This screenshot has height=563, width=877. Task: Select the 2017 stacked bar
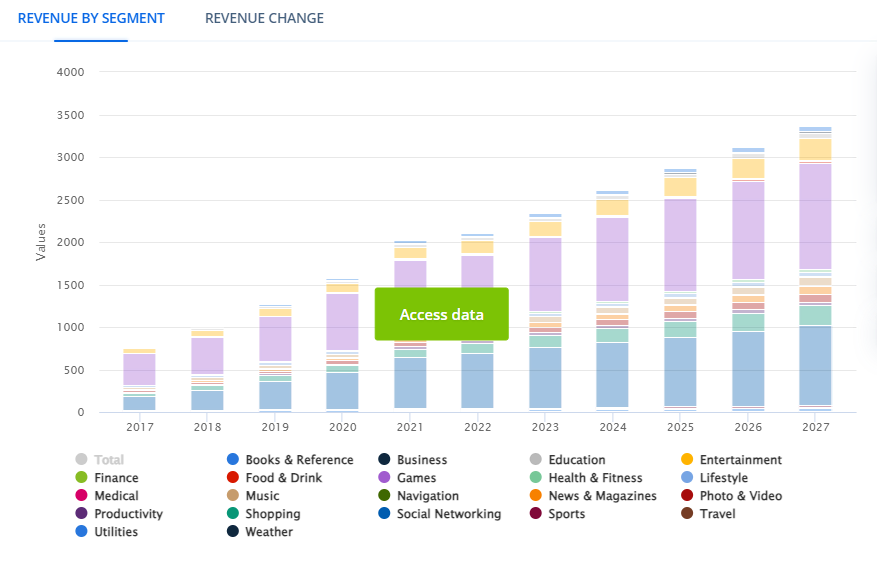[139, 380]
